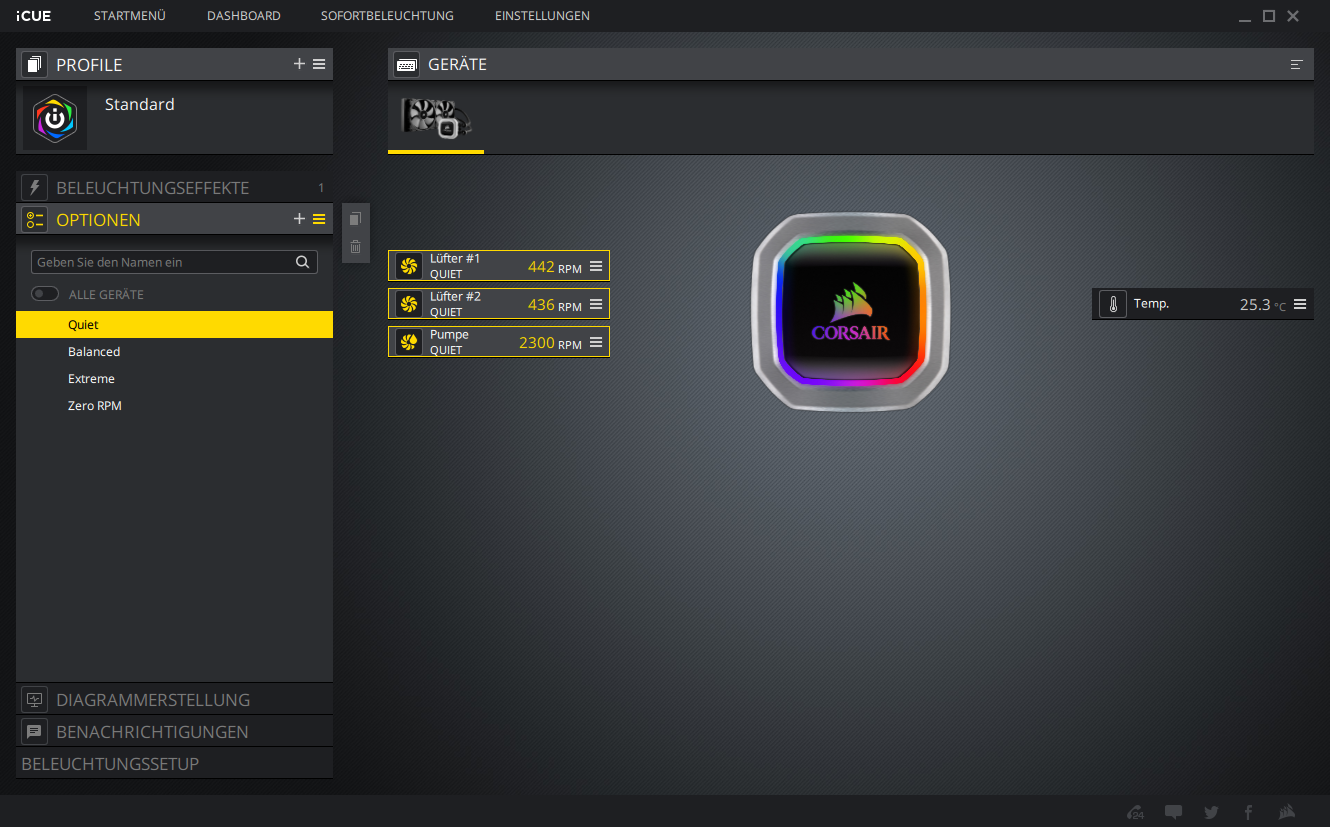
Task: Click the copy icon beside Optionen
Action: pyautogui.click(x=355, y=219)
